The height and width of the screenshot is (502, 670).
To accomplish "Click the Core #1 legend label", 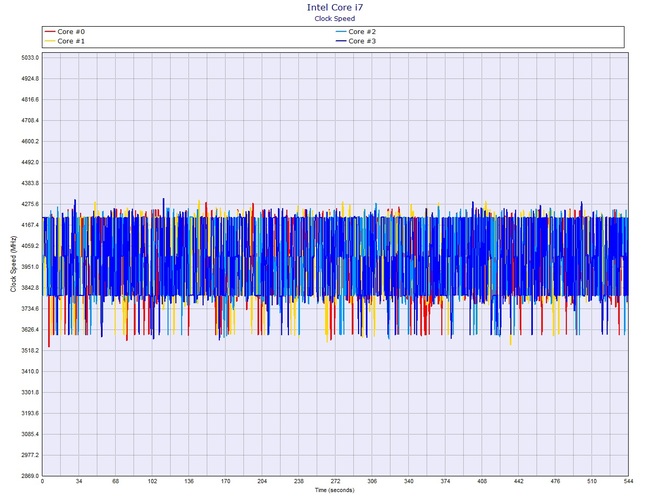I will click(71, 41).
